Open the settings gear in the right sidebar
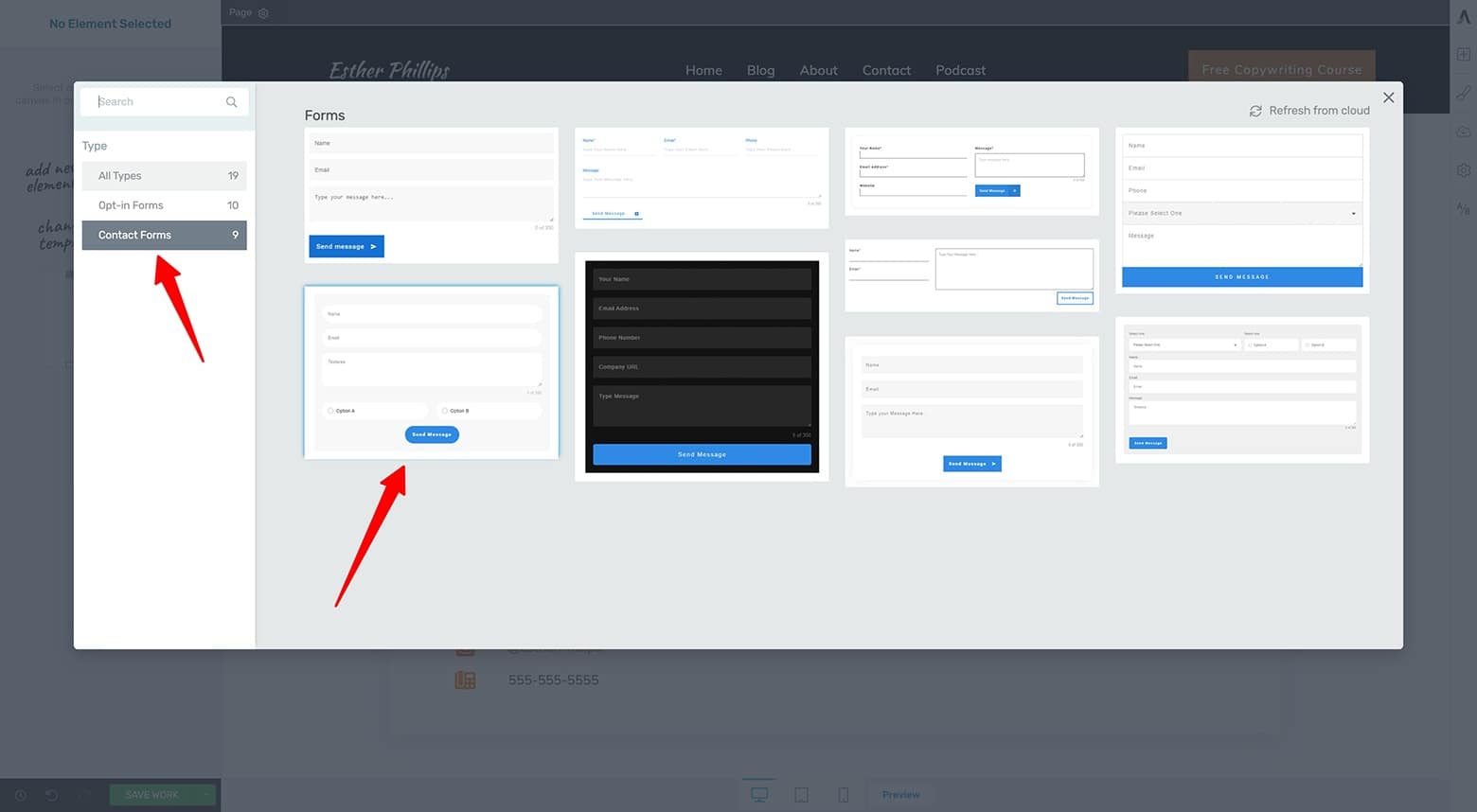Screen dimensions: 1477x812 pos(1464,170)
